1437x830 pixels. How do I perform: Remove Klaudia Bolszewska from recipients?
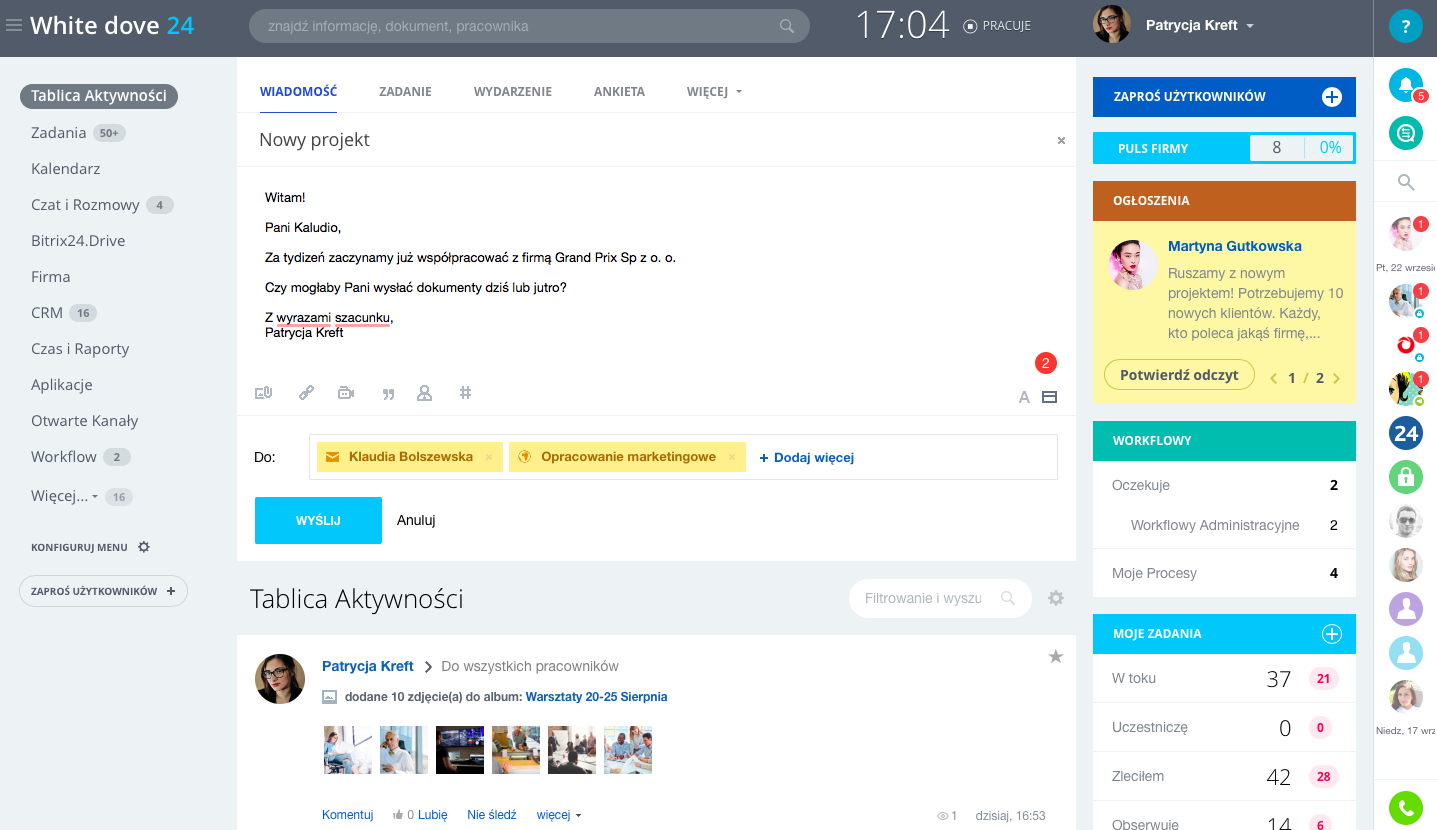(x=489, y=457)
